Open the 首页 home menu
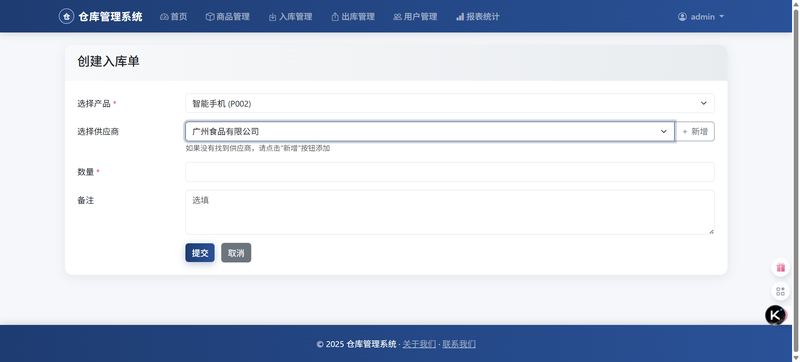This screenshot has width=800, height=362. pyautogui.click(x=173, y=17)
